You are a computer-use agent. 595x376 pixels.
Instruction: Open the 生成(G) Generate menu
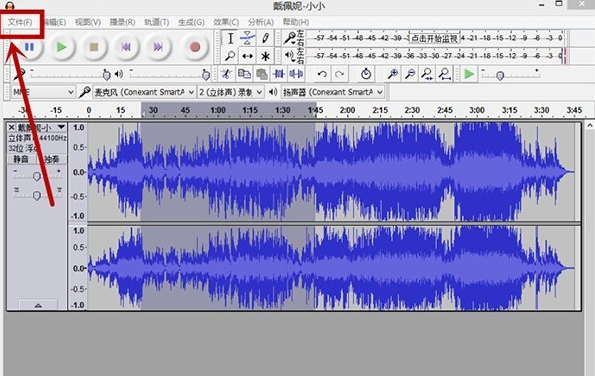pos(191,22)
